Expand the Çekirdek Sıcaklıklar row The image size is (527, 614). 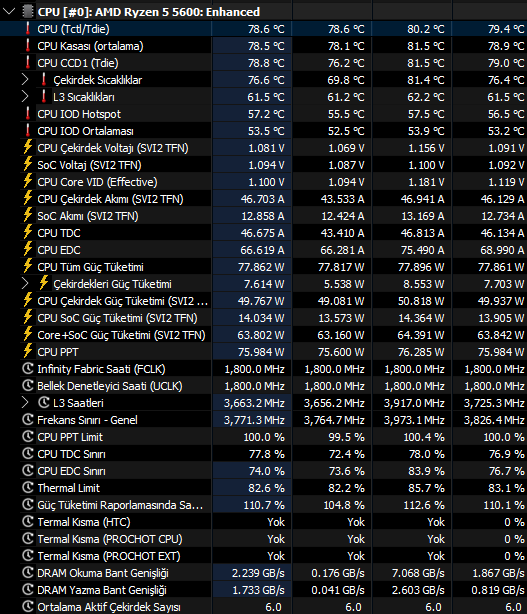[x=25, y=80]
